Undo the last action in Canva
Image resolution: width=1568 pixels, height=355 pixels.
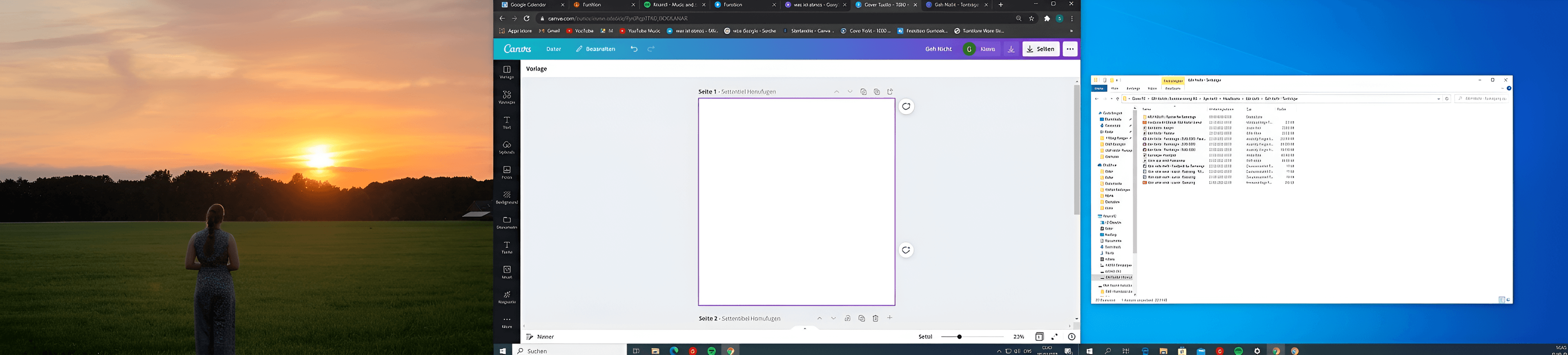[634, 49]
